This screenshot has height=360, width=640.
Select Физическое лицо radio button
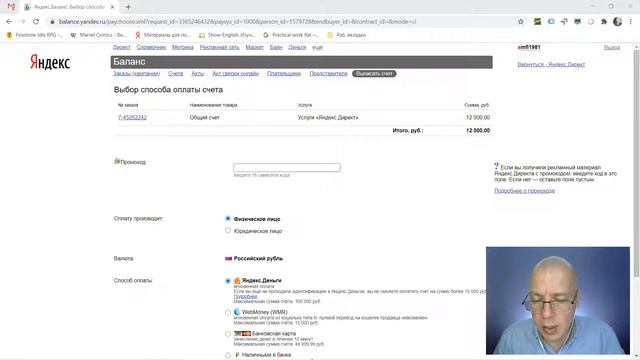[228, 219]
